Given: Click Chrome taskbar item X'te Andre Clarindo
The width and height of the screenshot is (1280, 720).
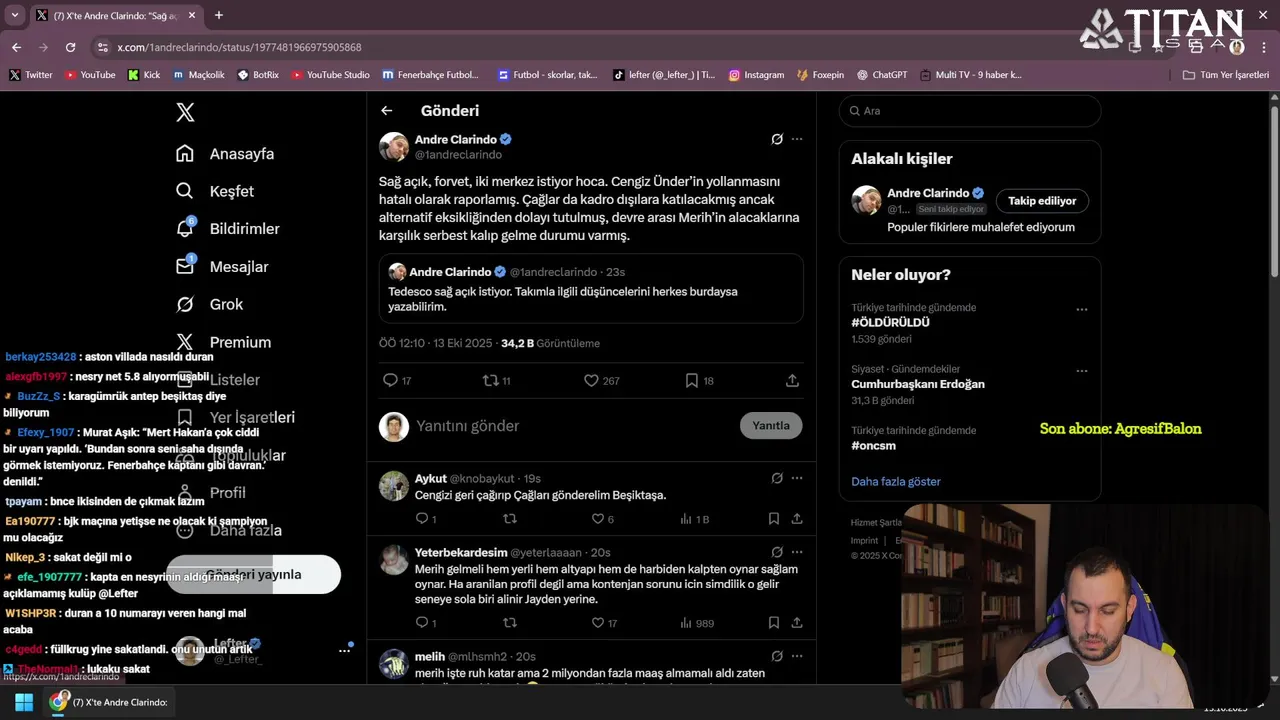Looking at the screenshot, I should [x=110, y=702].
